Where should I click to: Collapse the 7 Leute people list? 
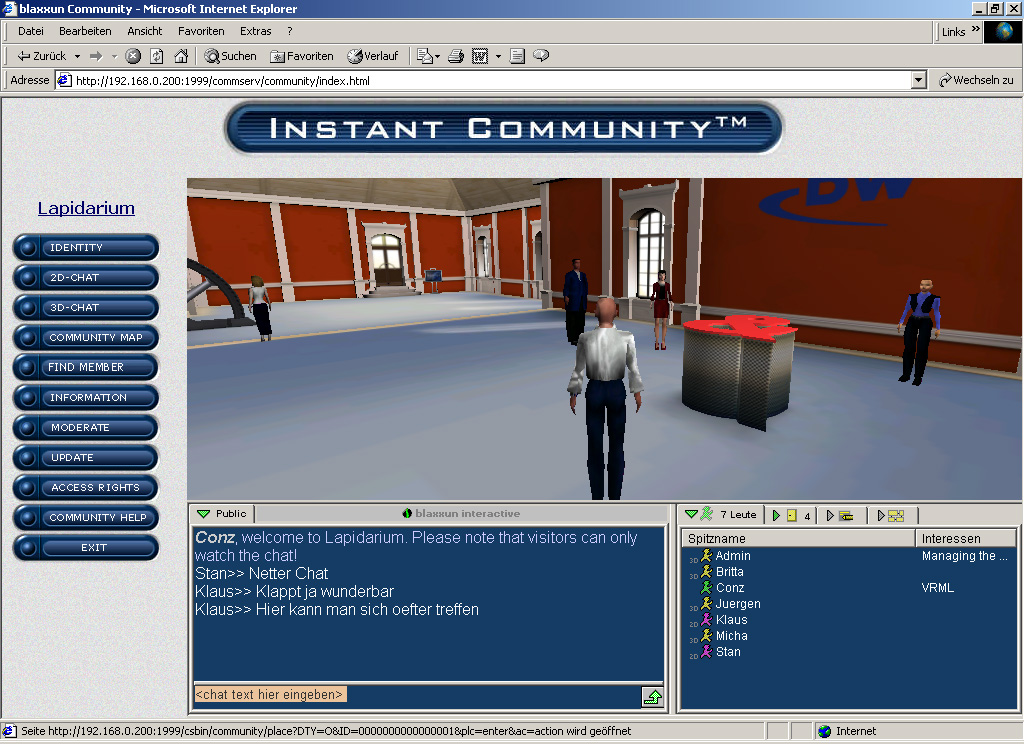(691, 515)
